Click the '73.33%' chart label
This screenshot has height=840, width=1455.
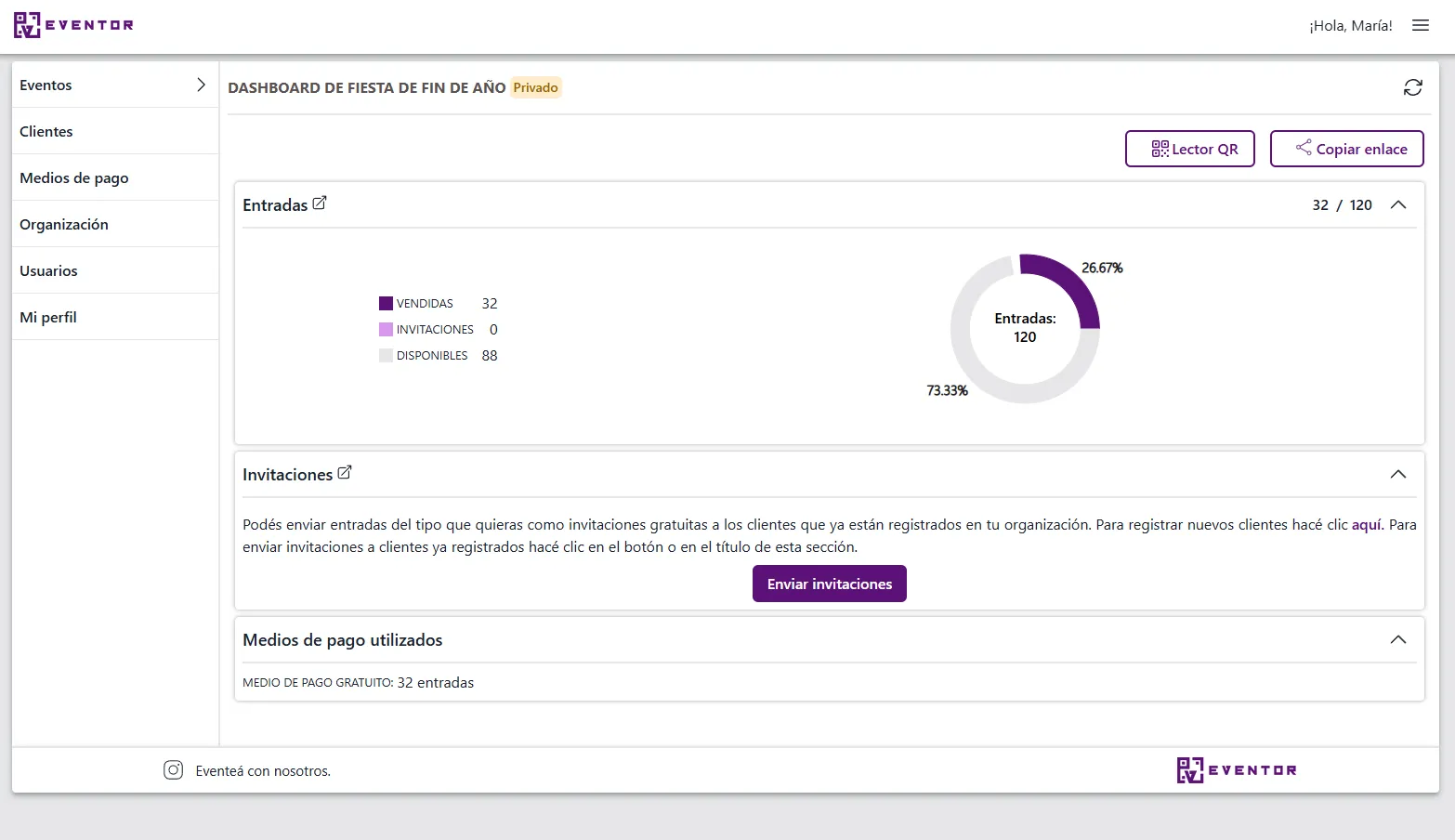point(947,390)
